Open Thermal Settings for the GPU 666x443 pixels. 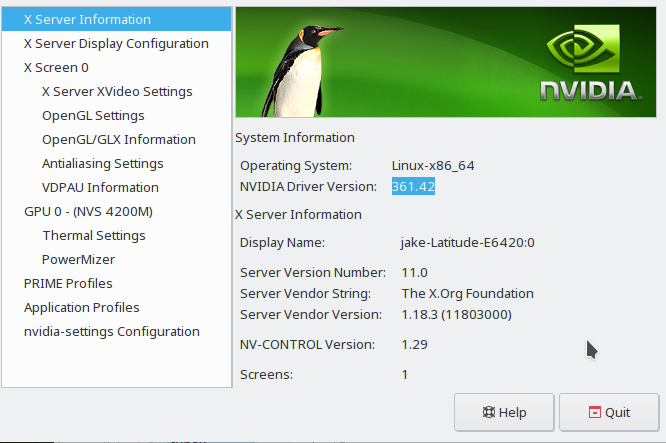click(93, 236)
